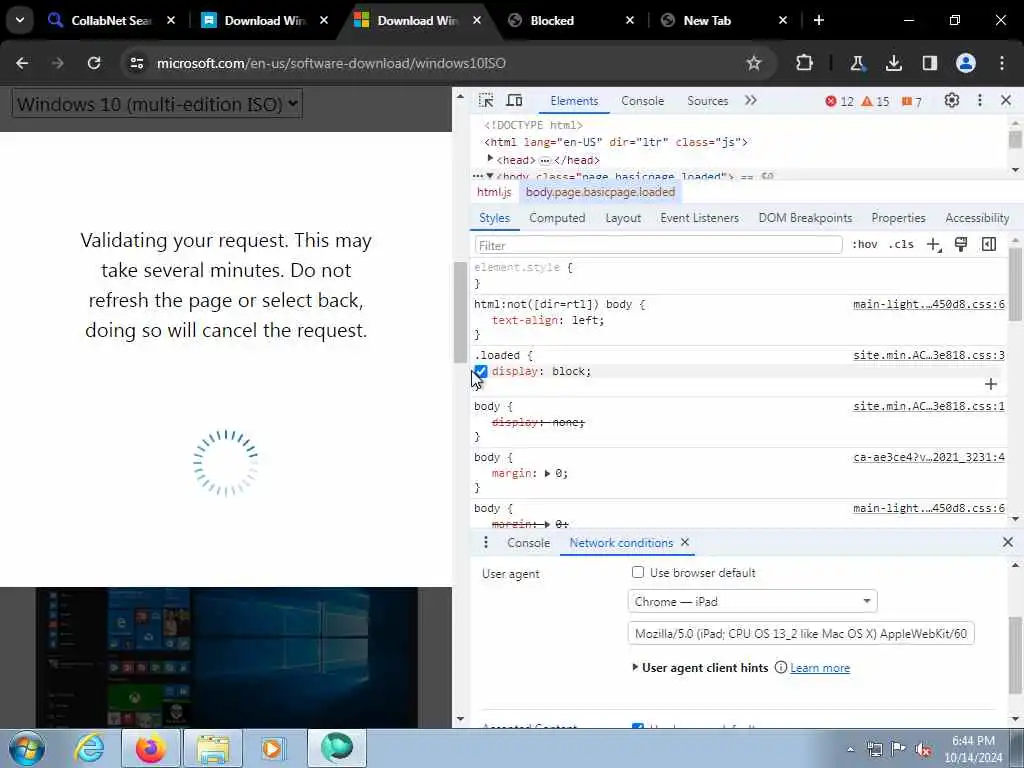Select body.page.basicpage.loaded breadcrumb
Image resolution: width=1024 pixels, height=768 pixels.
600,192
